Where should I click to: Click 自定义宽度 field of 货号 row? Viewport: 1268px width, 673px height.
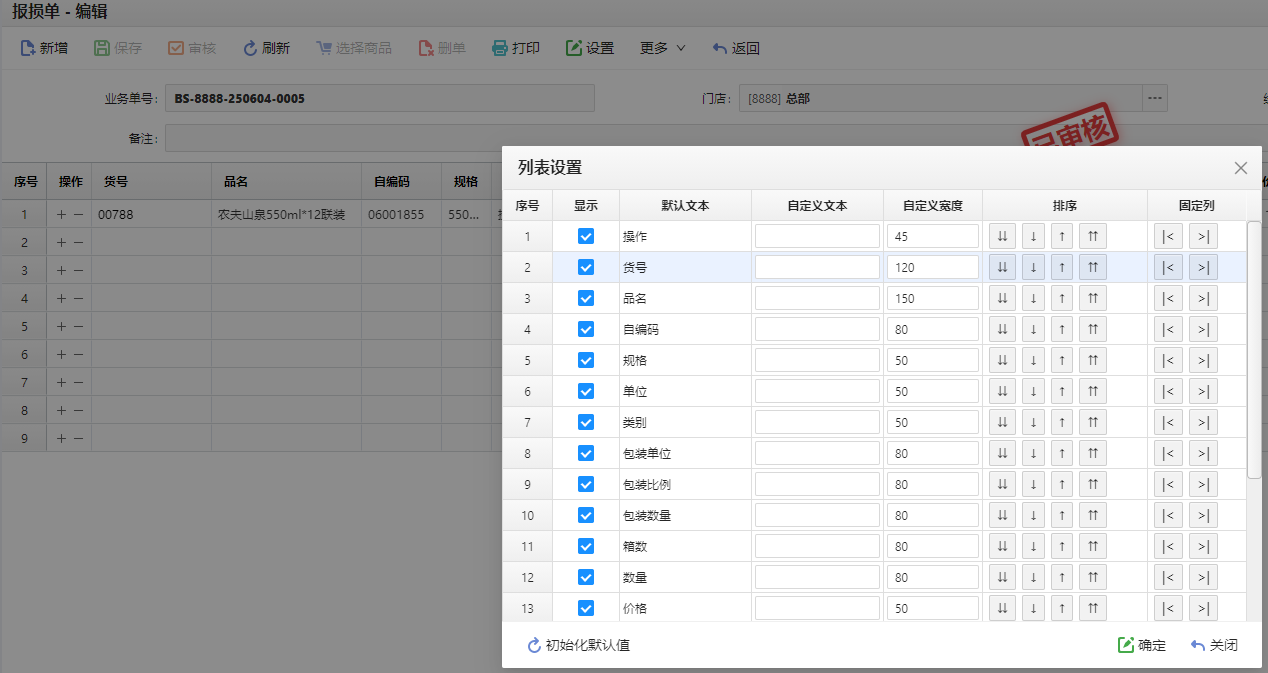pyautogui.click(x=933, y=268)
